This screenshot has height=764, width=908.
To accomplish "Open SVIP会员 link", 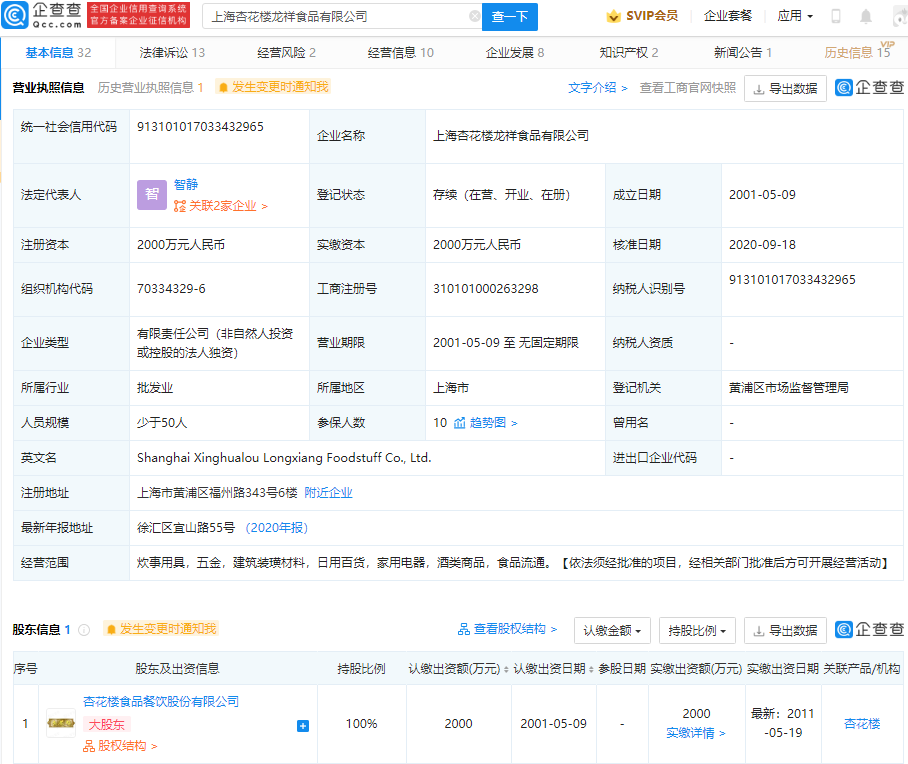I will (x=652, y=16).
